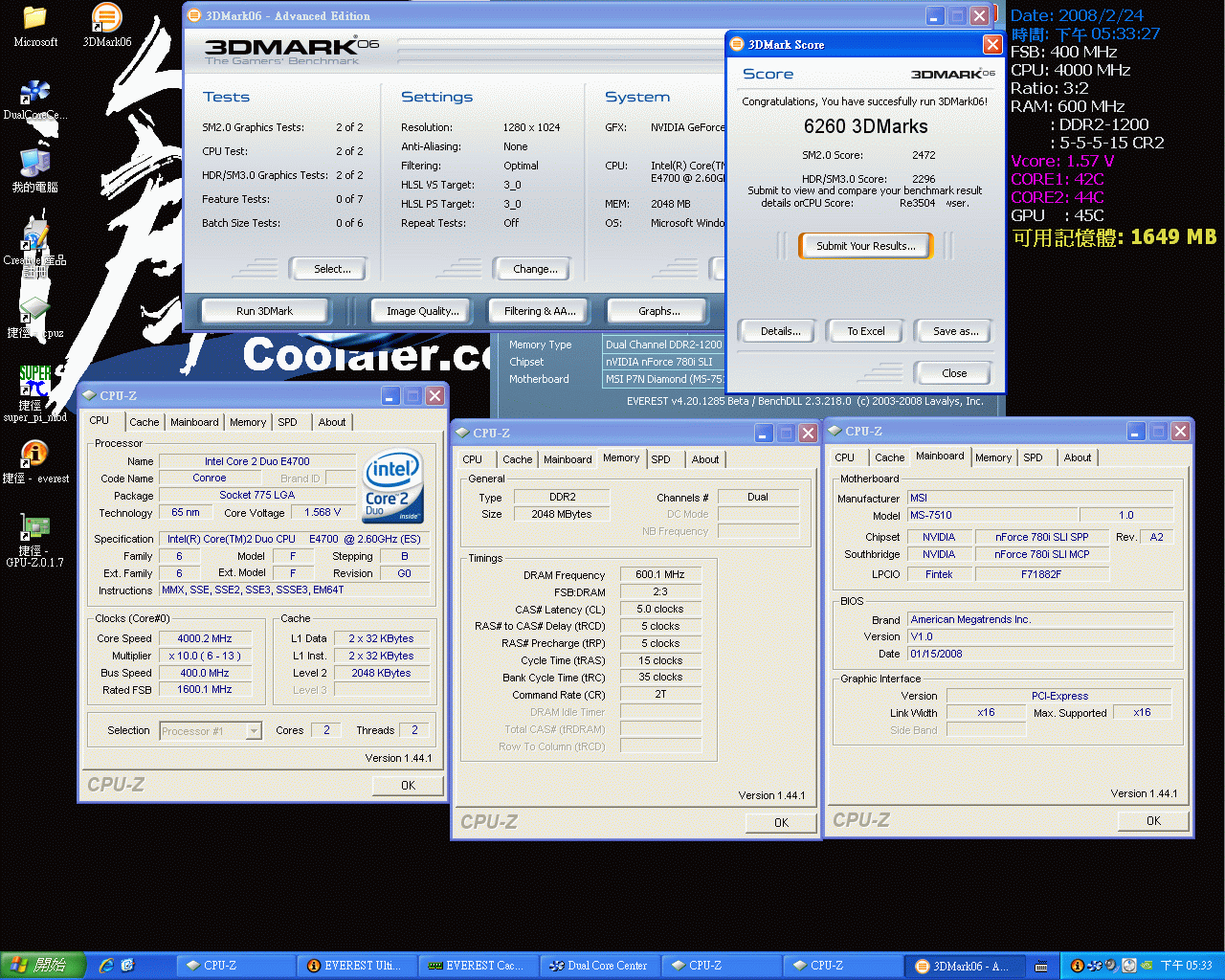Image resolution: width=1225 pixels, height=980 pixels.
Task: Launch the cpuz shortcut on desktop
Action: 35,318
